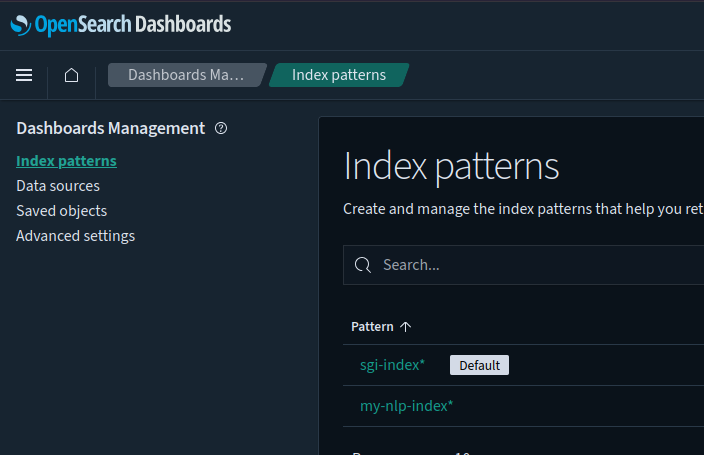Open Index patterns in sidebar

66,161
